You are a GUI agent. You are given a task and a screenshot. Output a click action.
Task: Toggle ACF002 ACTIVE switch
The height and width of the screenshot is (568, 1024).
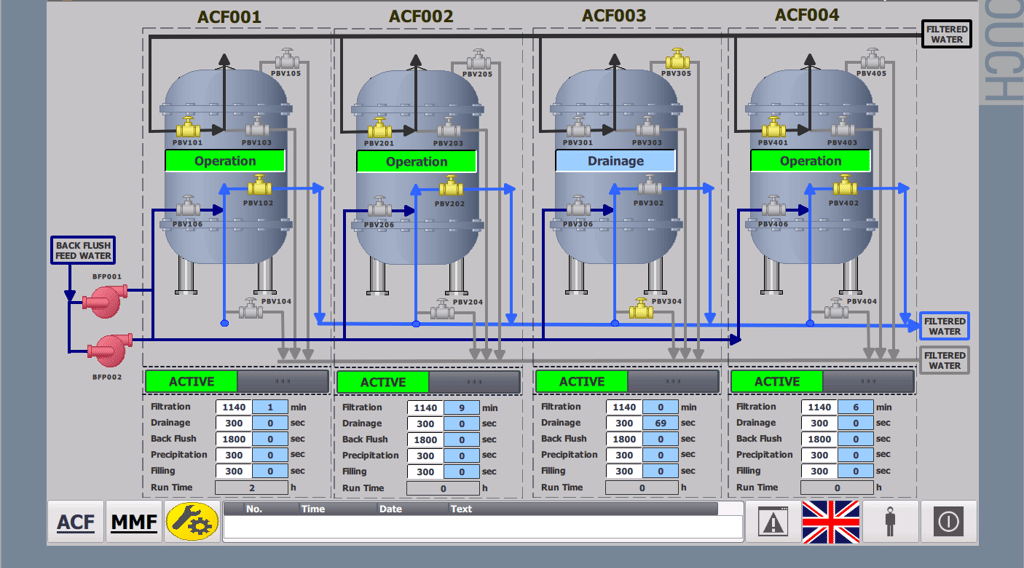[428, 382]
